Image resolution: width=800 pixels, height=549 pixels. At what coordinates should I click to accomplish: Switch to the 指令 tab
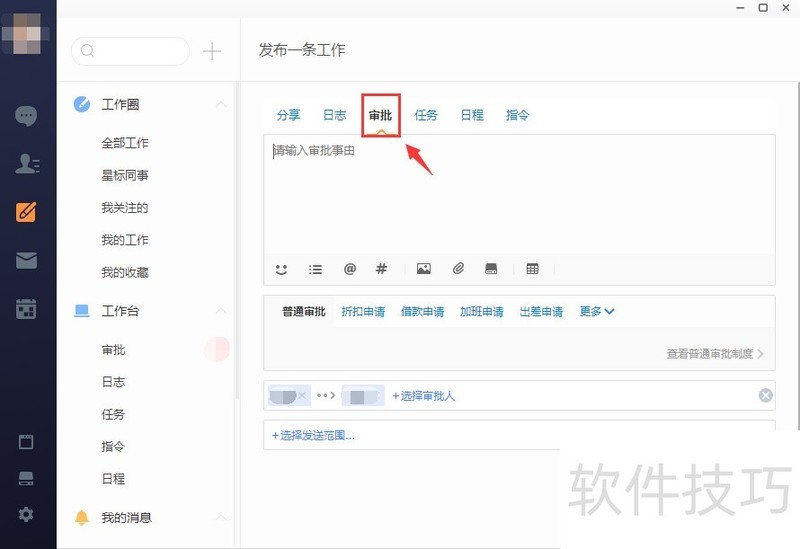[x=517, y=115]
